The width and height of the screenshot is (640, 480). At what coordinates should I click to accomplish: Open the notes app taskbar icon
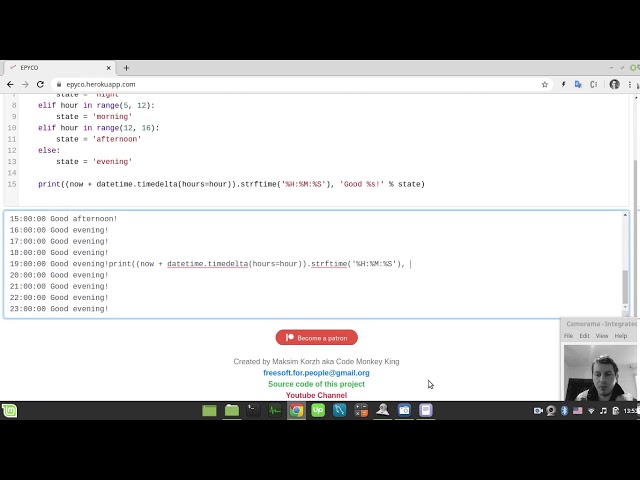pos(426,410)
